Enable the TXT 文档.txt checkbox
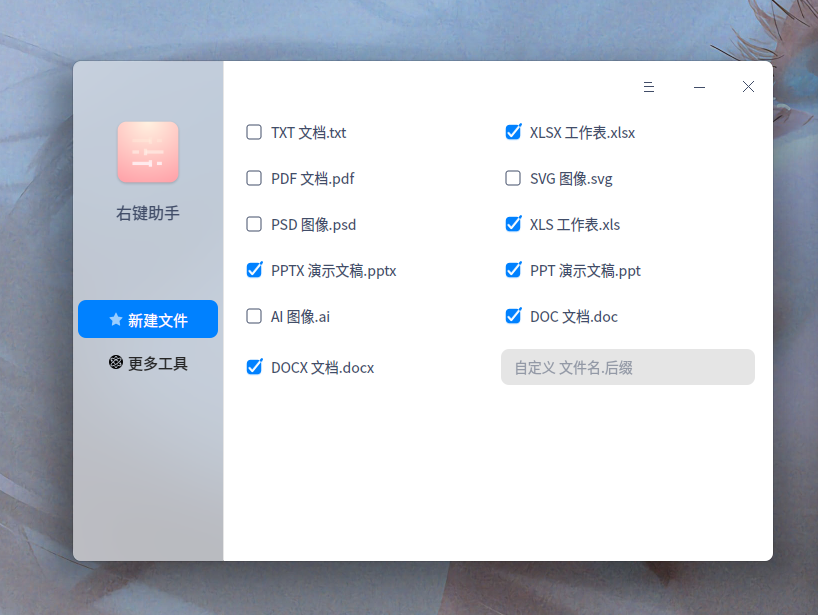The height and width of the screenshot is (615, 818). coord(254,132)
